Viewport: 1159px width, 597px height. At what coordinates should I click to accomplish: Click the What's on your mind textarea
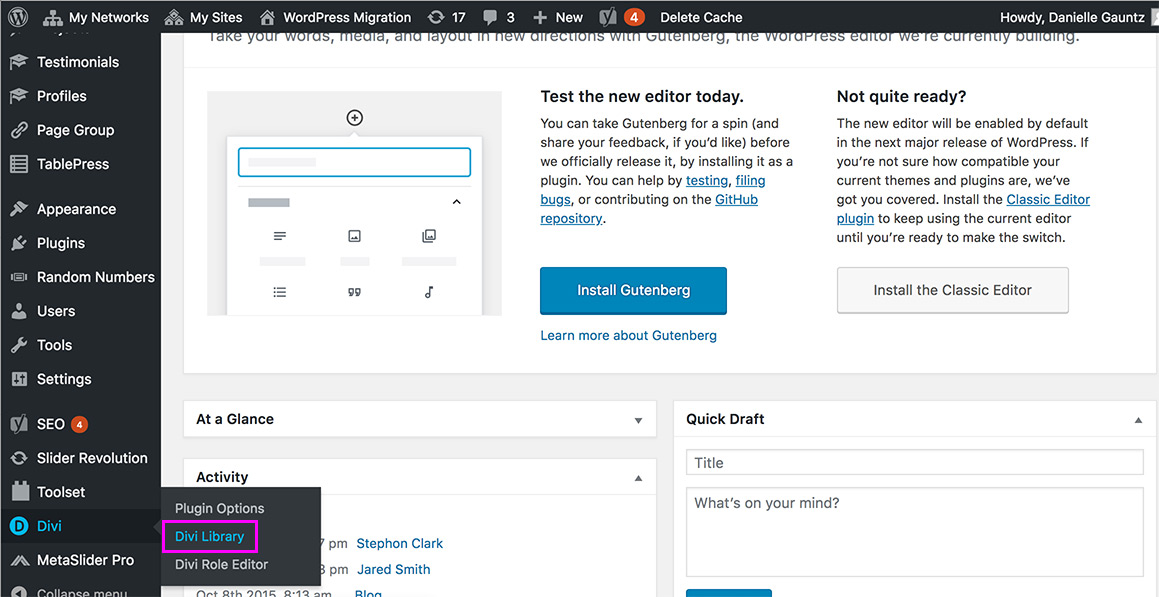(914, 532)
